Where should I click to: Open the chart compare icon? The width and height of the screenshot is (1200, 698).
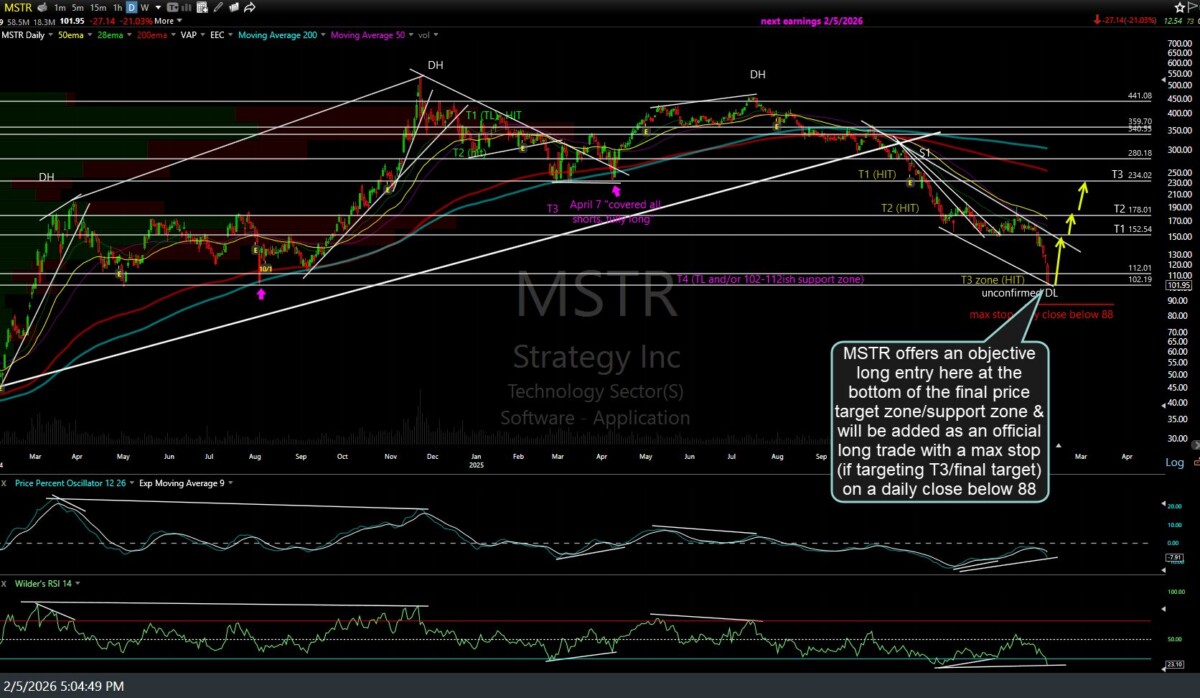tap(172, 8)
